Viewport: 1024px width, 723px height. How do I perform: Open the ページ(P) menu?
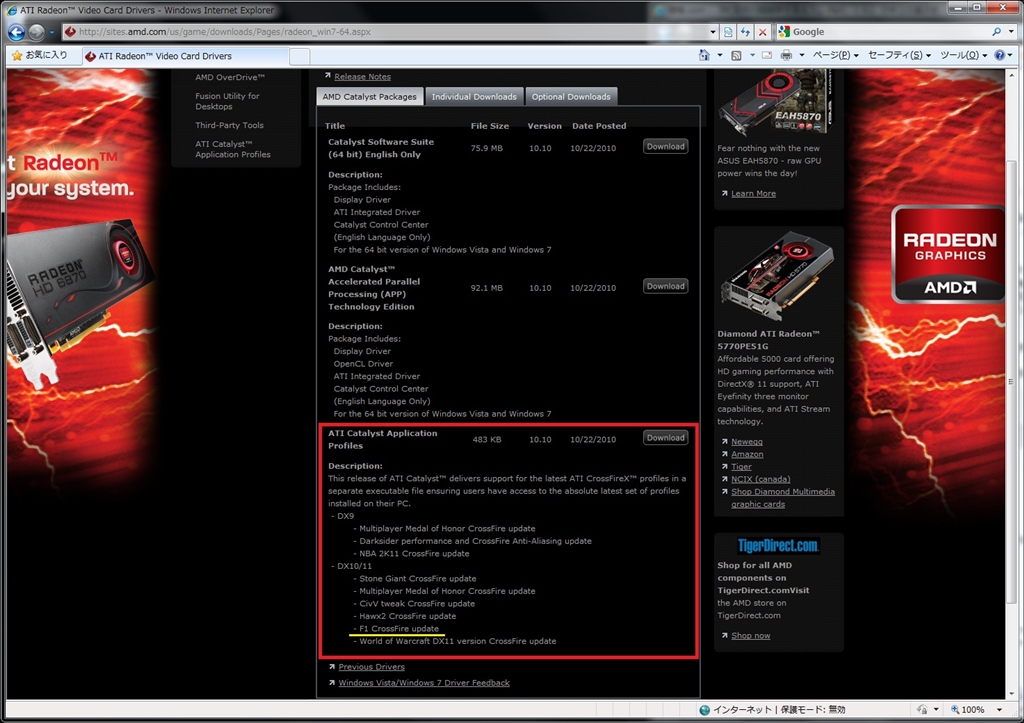point(835,56)
